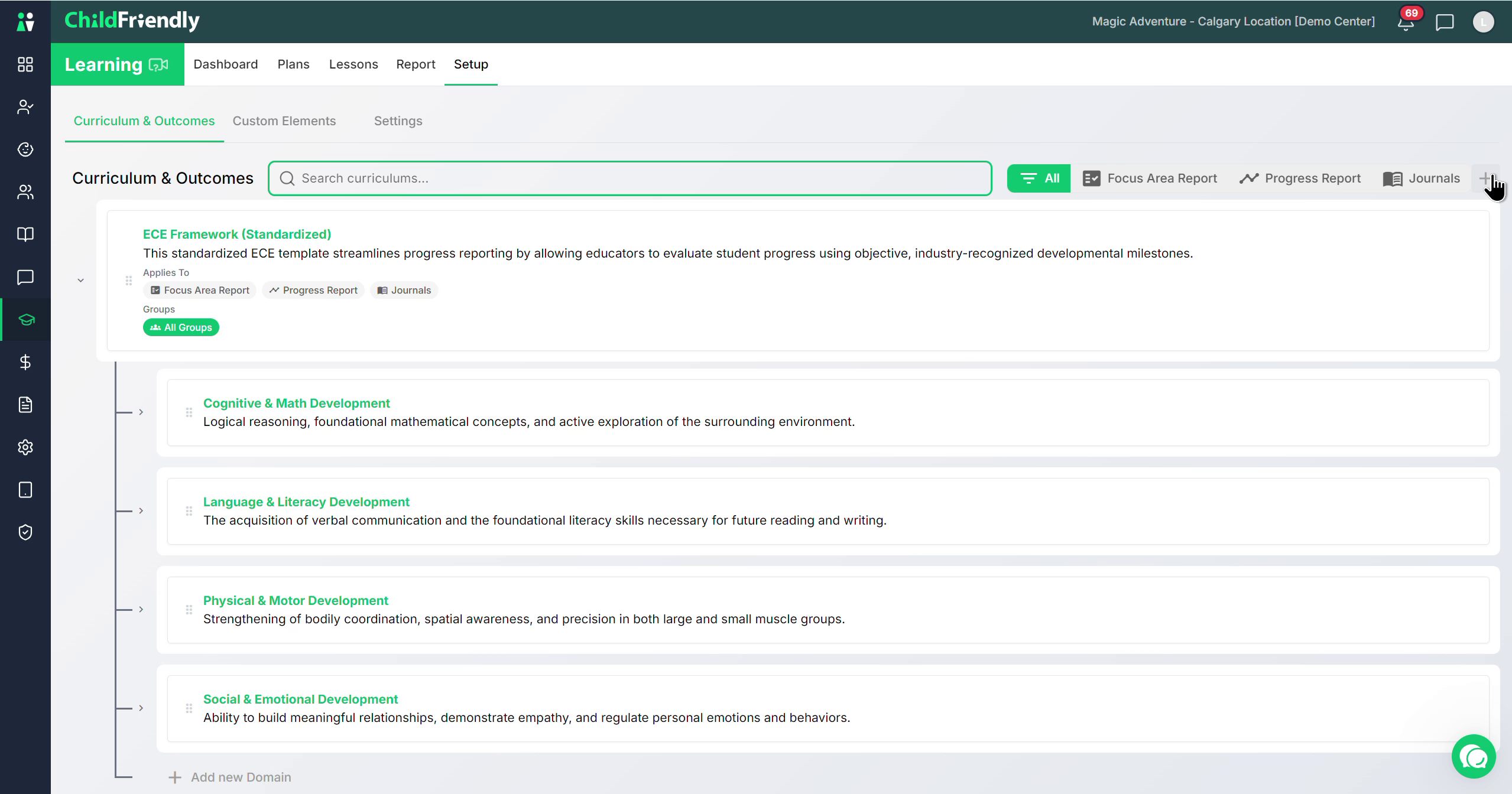
Task: Open notifications bell with 69 badge
Action: (x=1406, y=22)
